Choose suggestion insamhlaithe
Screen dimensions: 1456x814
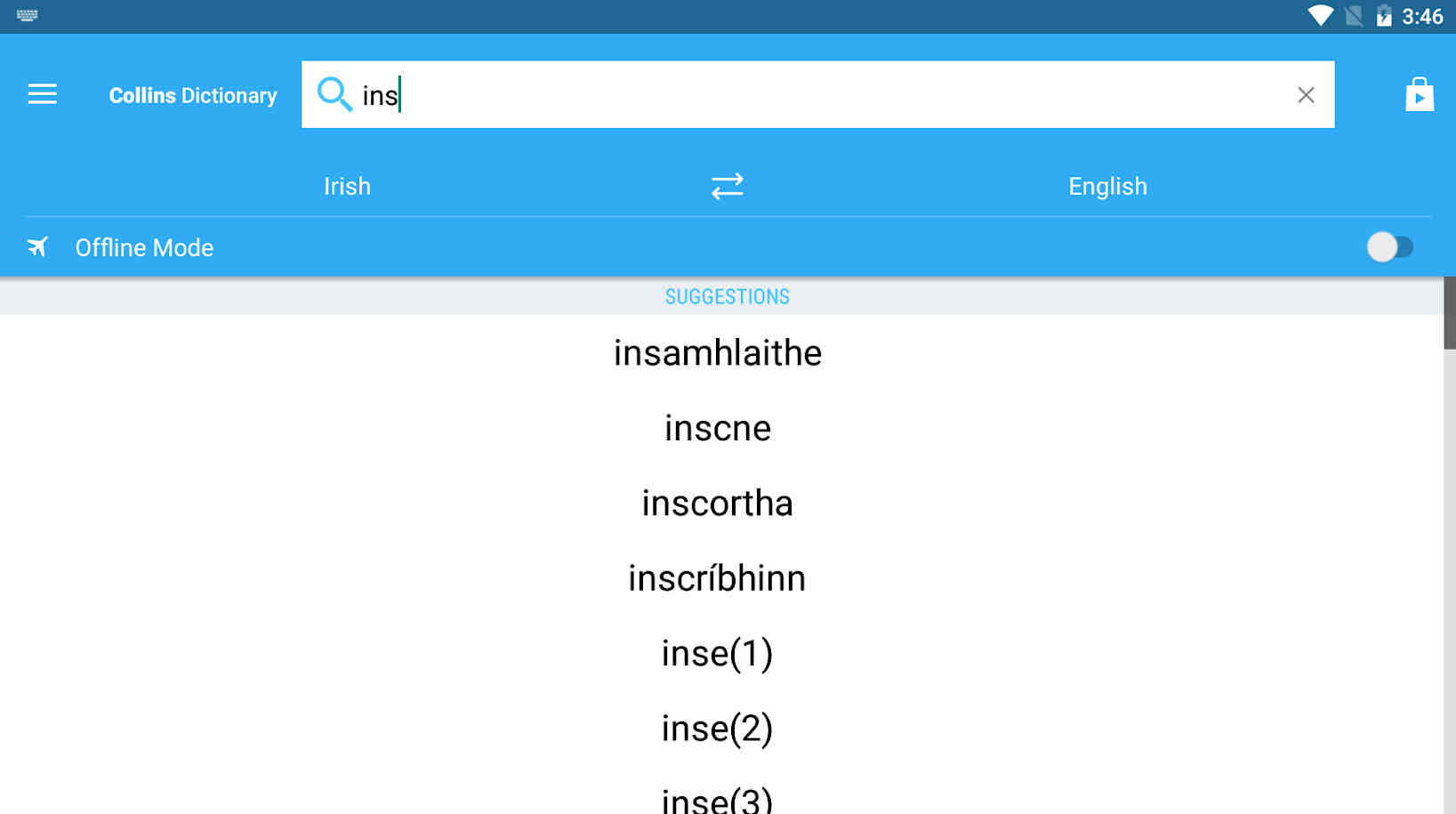(718, 353)
